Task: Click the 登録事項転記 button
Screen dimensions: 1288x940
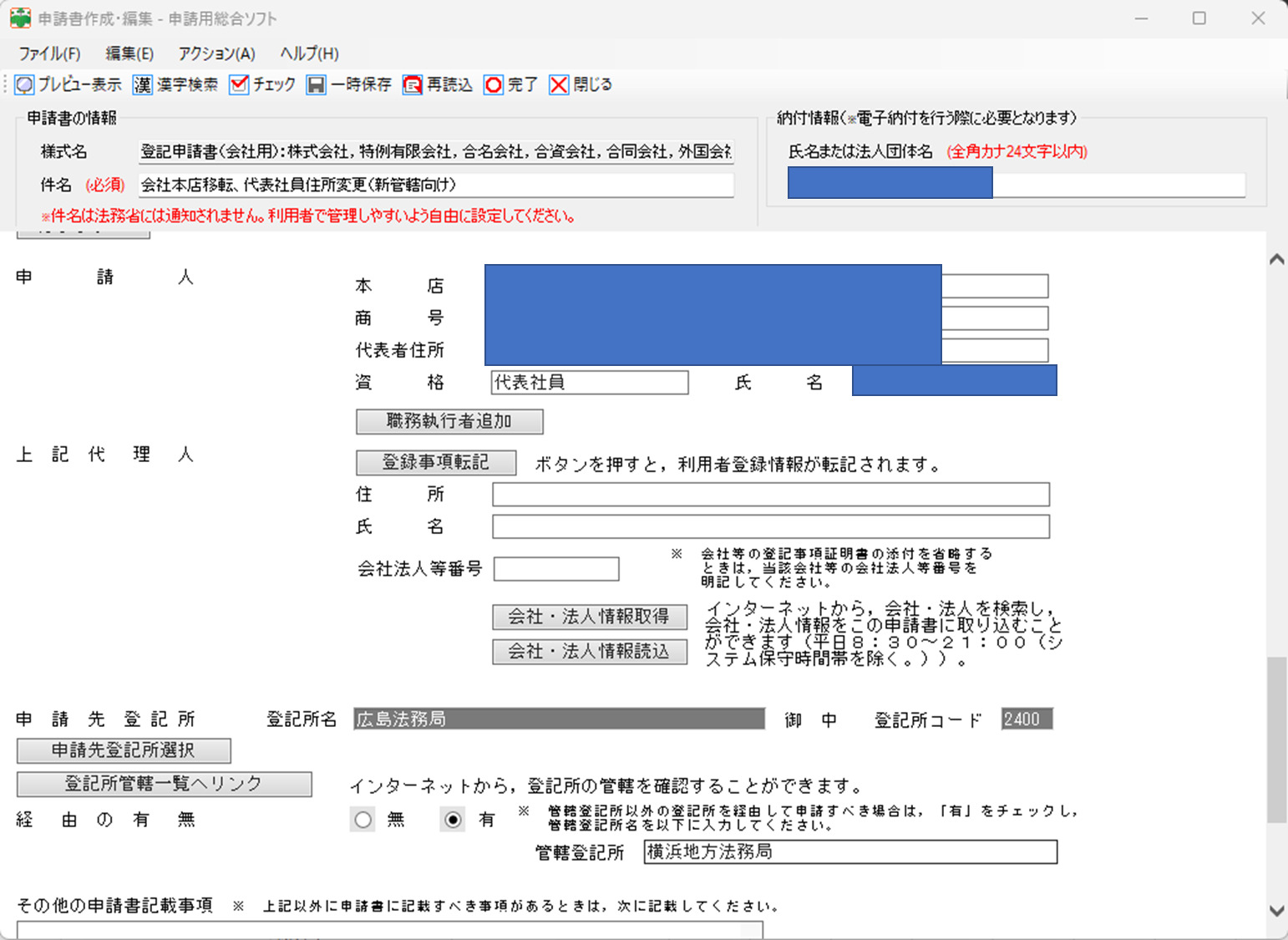Action: [436, 462]
